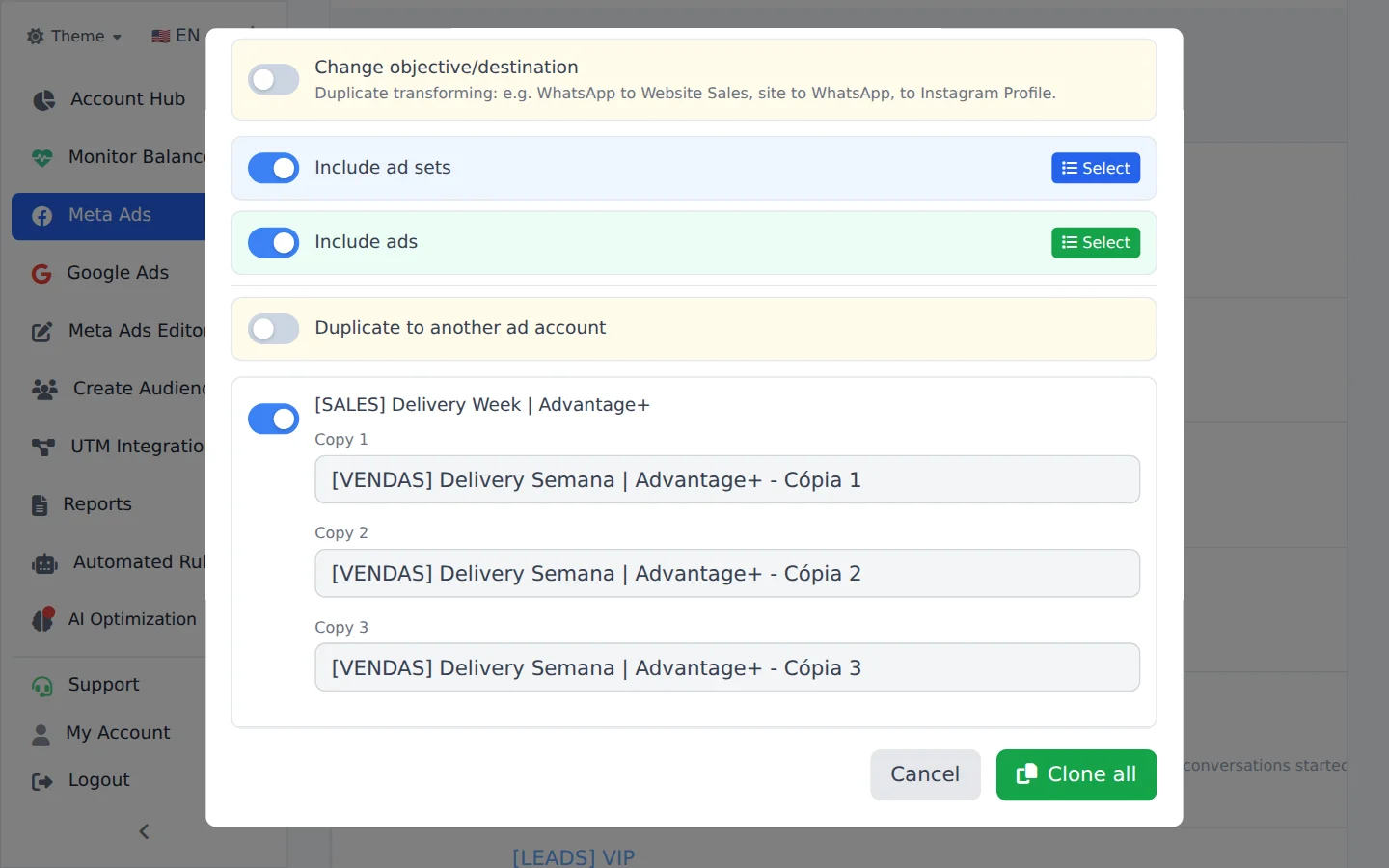Cancel the duplication dialog
The height and width of the screenshot is (868, 1389).
pyautogui.click(x=925, y=774)
